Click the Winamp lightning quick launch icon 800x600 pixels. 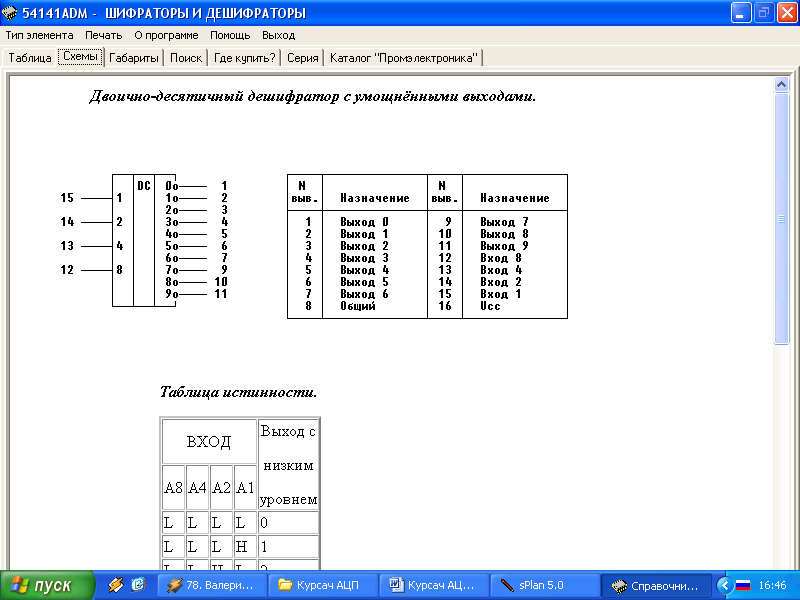click(116, 585)
